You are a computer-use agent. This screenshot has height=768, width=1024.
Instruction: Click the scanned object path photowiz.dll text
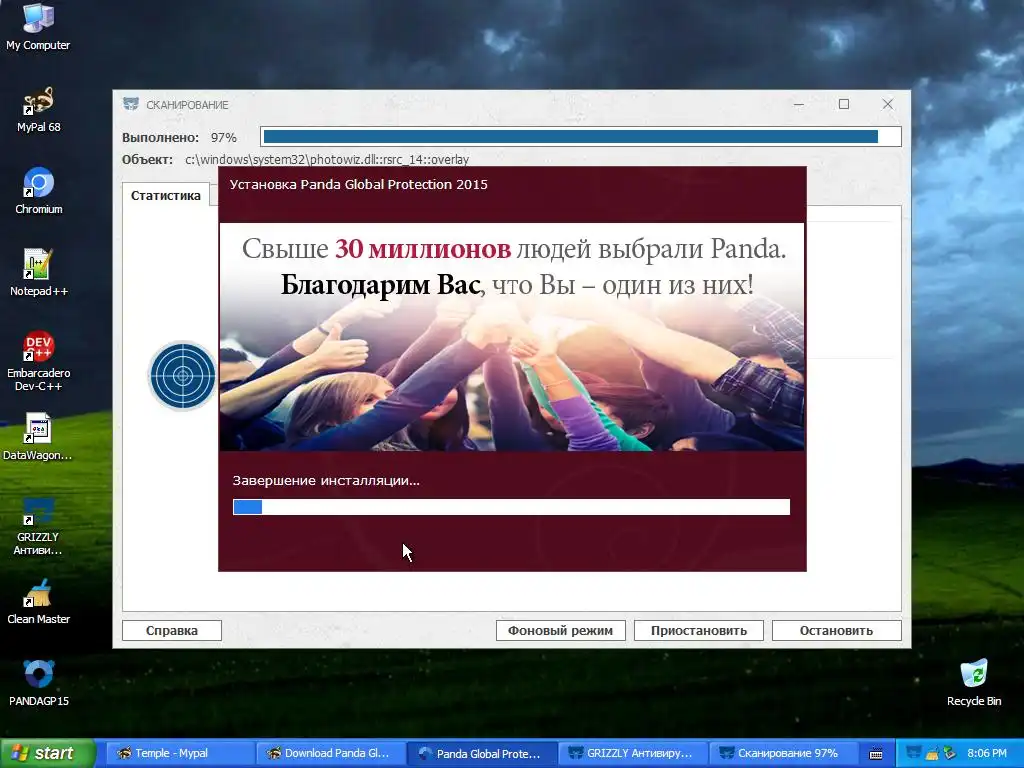[327, 159]
